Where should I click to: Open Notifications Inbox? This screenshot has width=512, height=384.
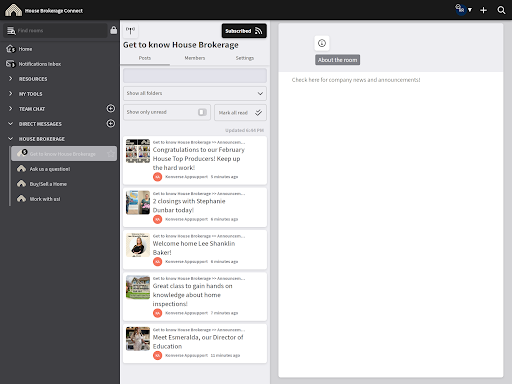[40, 64]
